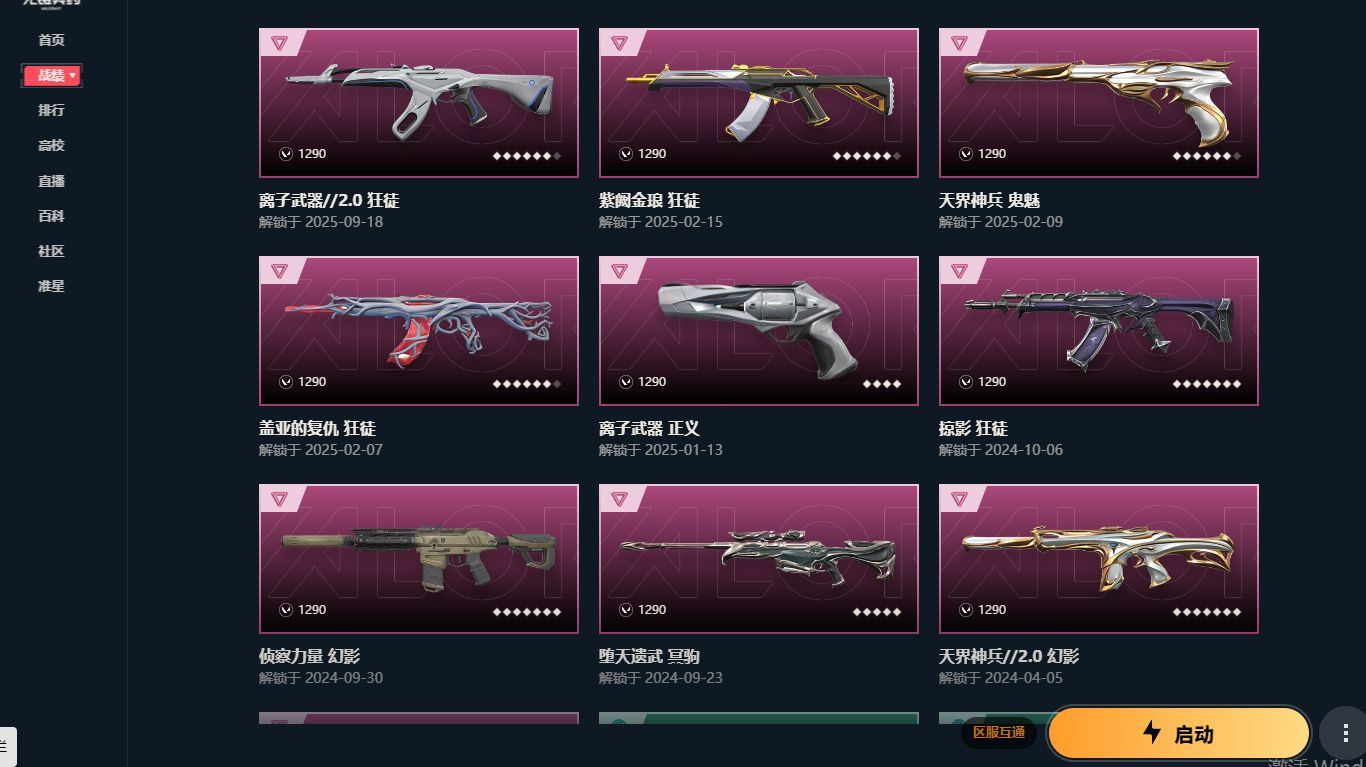Open the 离子武器 正义 revolver skin card
The height and width of the screenshot is (767, 1366).
759,331
